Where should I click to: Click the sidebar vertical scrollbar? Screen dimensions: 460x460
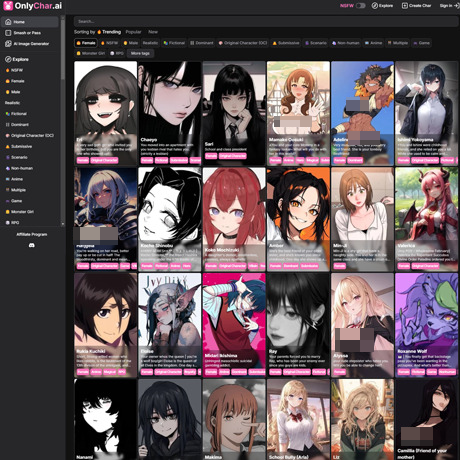(x=63, y=50)
